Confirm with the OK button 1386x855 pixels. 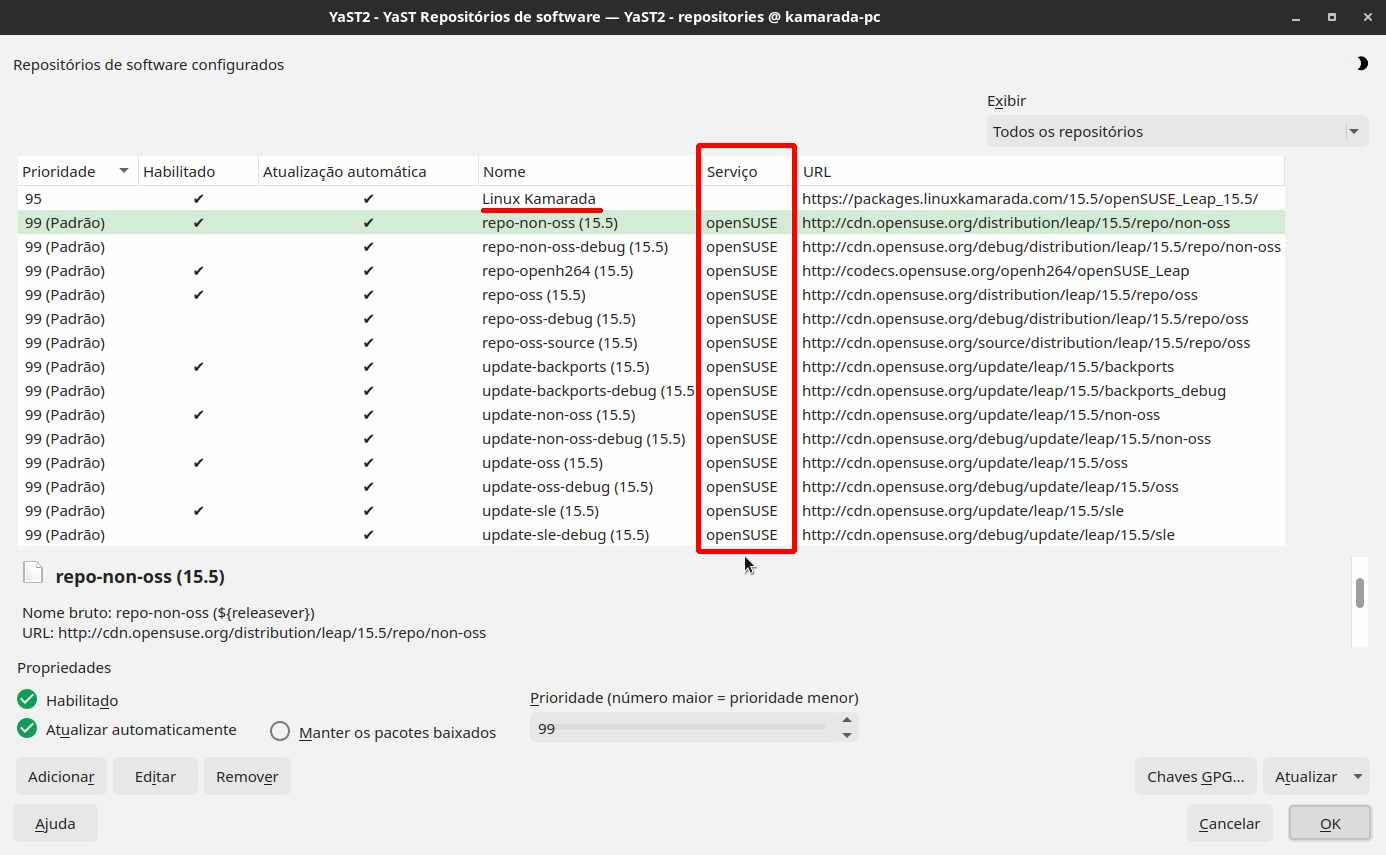(1330, 824)
